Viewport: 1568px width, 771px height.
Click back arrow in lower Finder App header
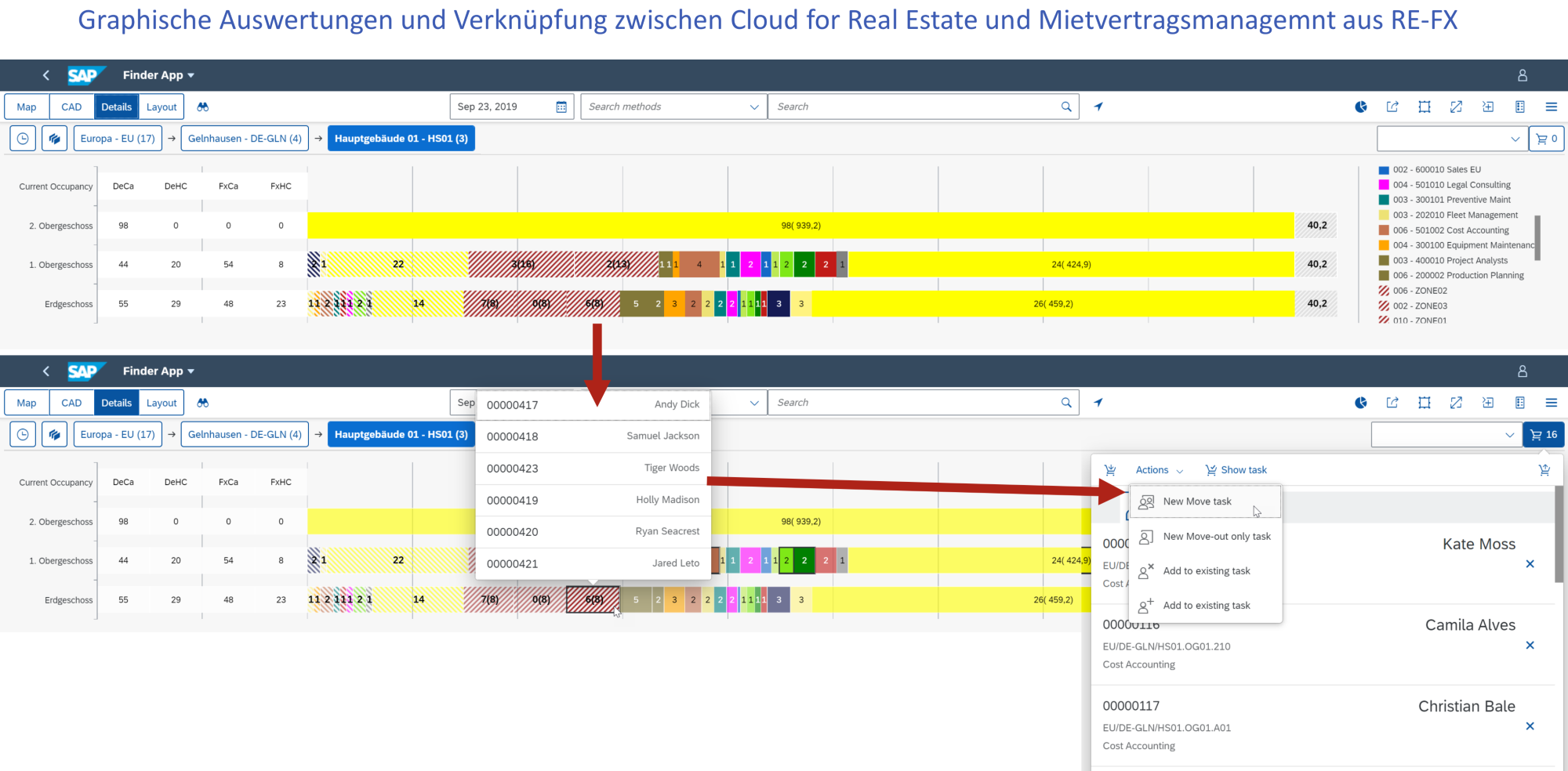click(45, 371)
